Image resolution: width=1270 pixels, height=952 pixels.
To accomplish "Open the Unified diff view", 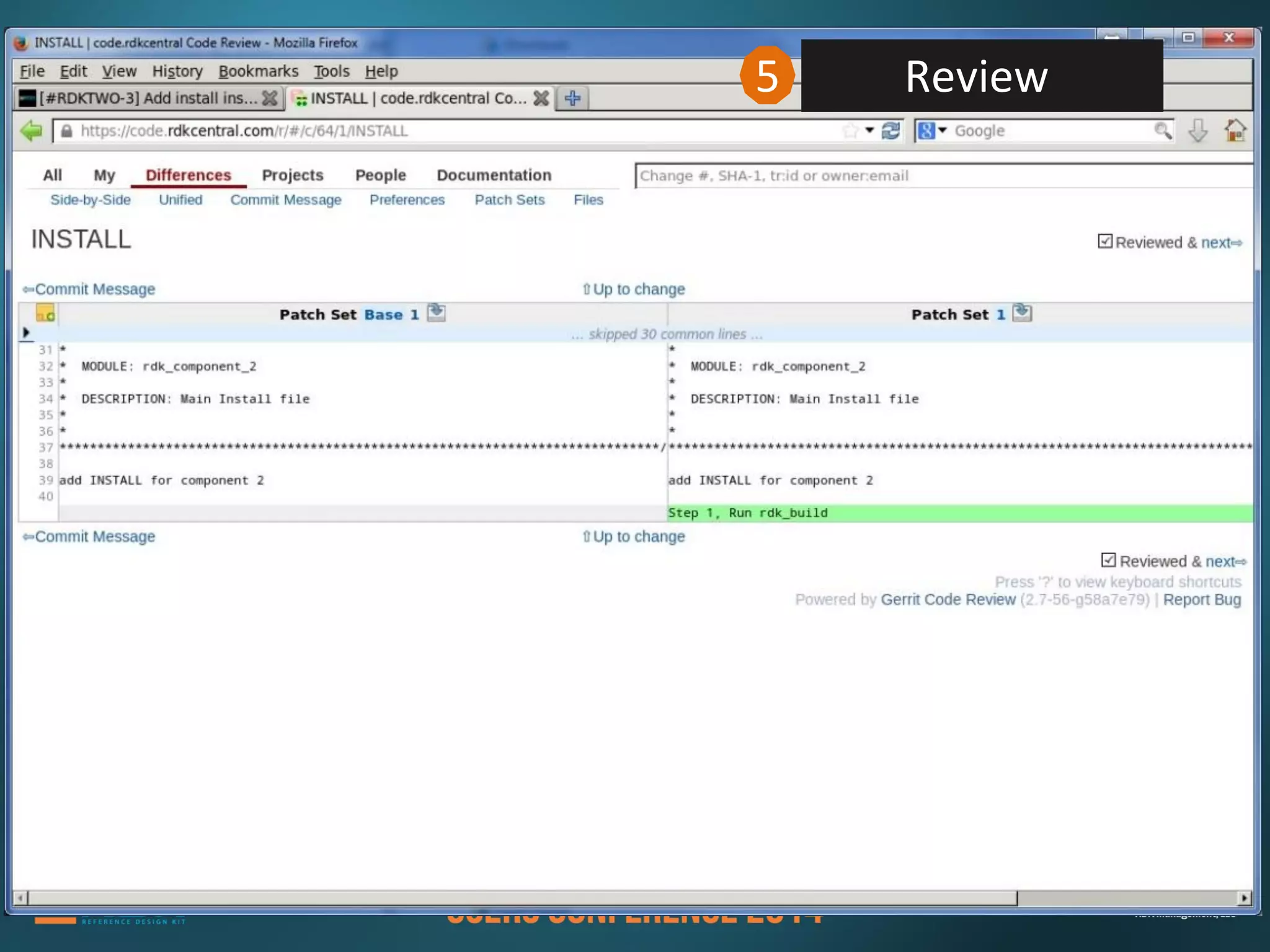I will 180,200.
